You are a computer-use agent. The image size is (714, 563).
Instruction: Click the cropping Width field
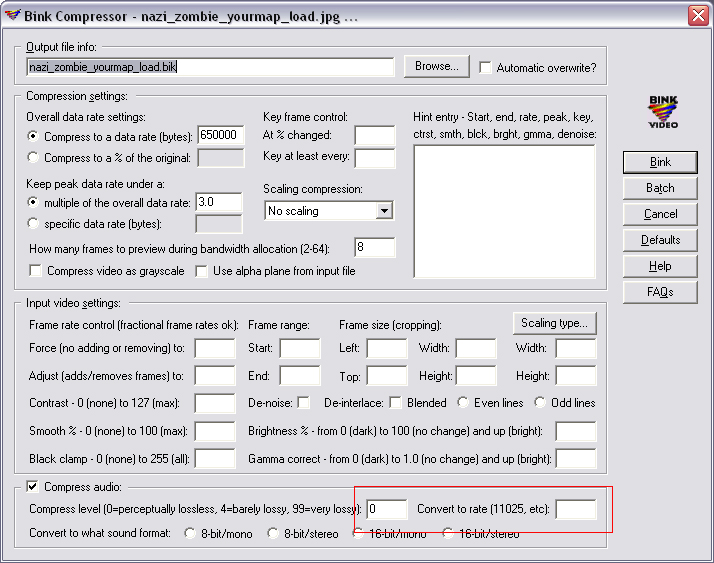tap(476, 348)
